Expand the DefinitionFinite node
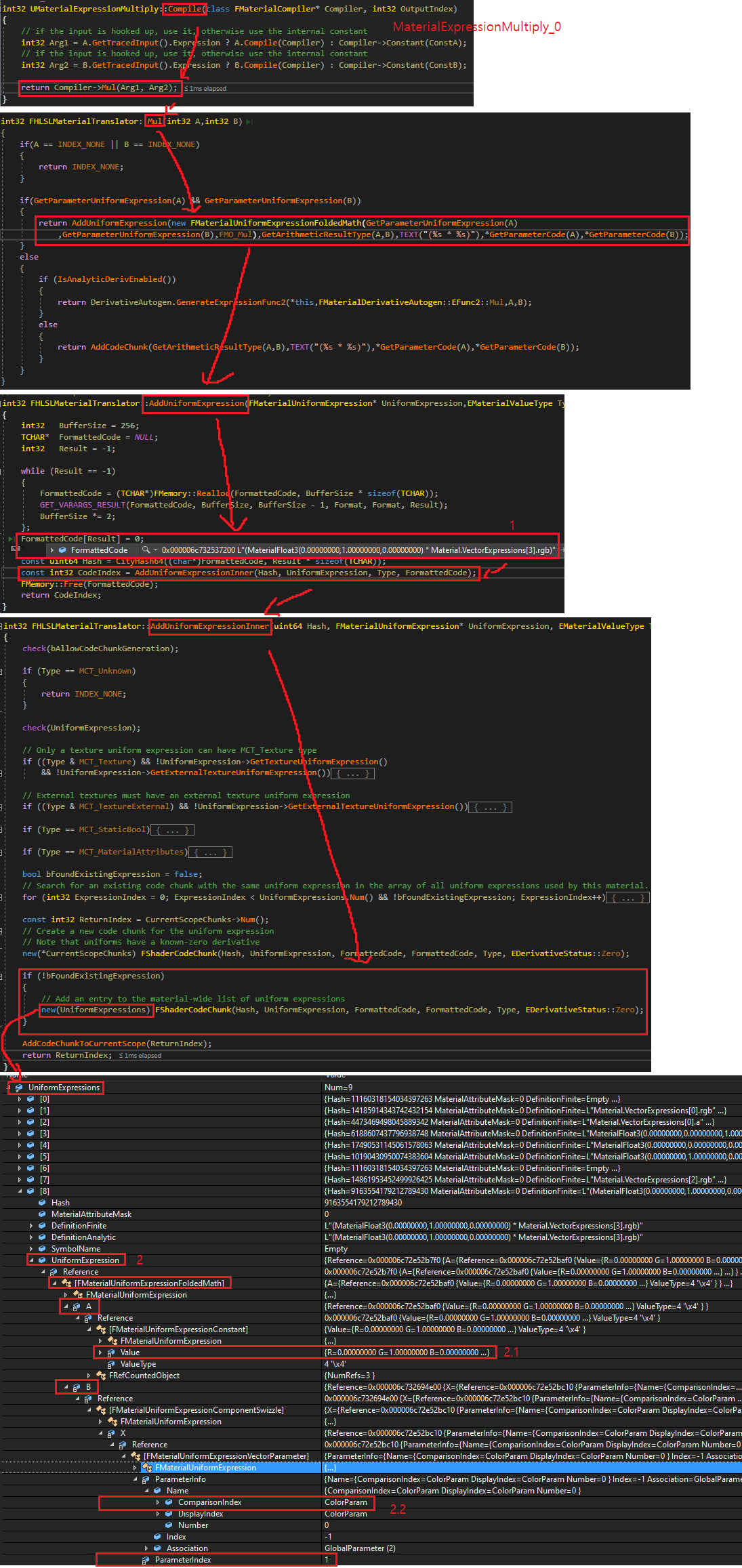Screen dimensions: 742x1568 tap(31, 1226)
